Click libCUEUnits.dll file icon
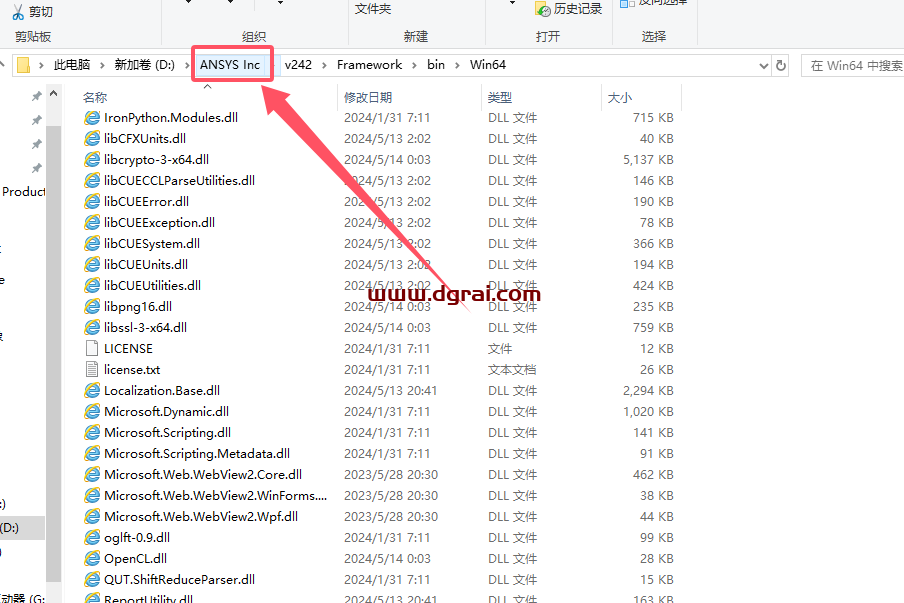The width and height of the screenshot is (904, 603). tap(92, 265)
